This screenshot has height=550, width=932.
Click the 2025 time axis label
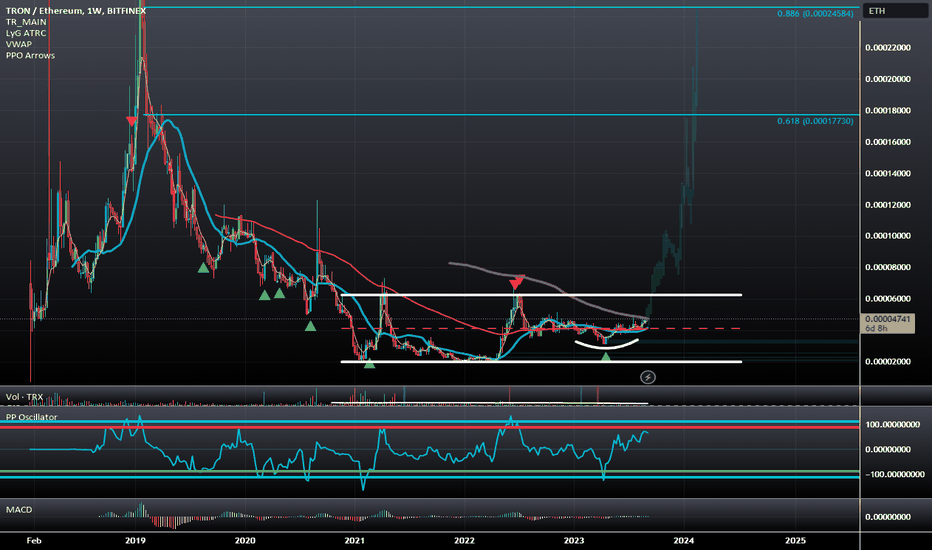(795, 540)
